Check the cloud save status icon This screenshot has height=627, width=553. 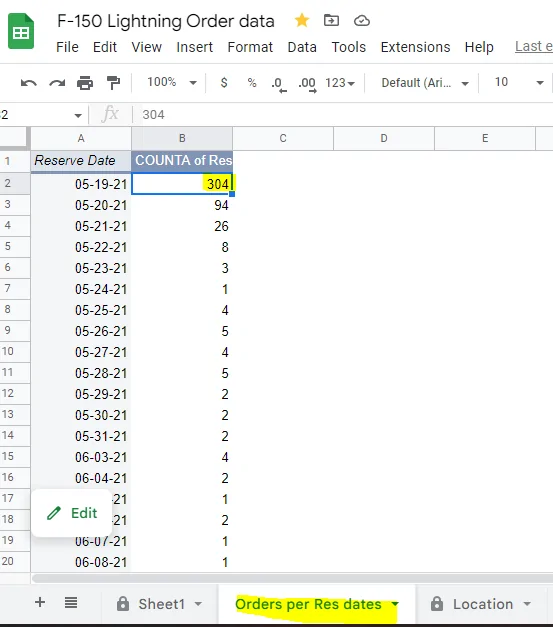click(362, 20)
